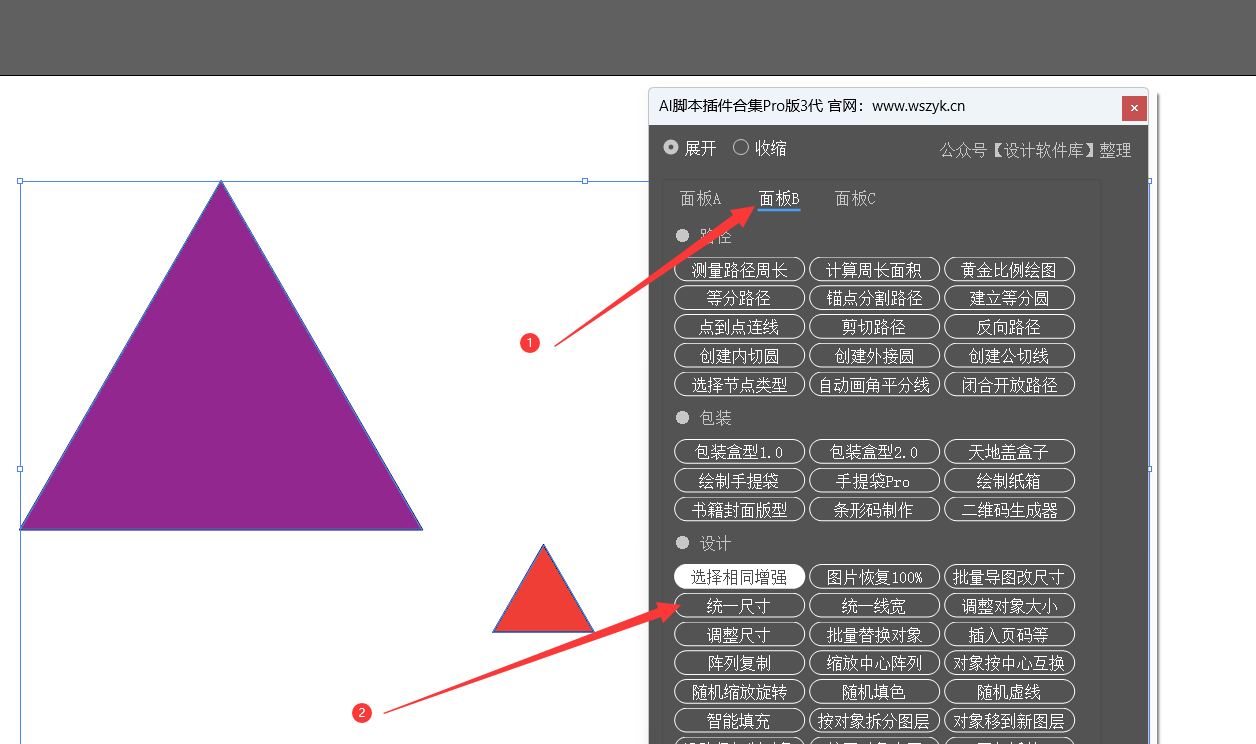Open 选择节点类型 script
Screen dimensions: 1256x744
coord(739,385)
